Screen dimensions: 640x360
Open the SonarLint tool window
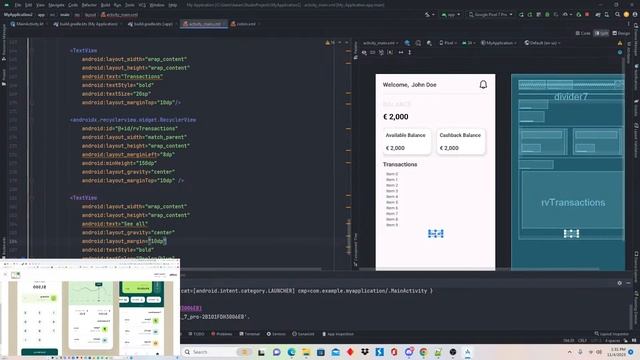(303, 334)
